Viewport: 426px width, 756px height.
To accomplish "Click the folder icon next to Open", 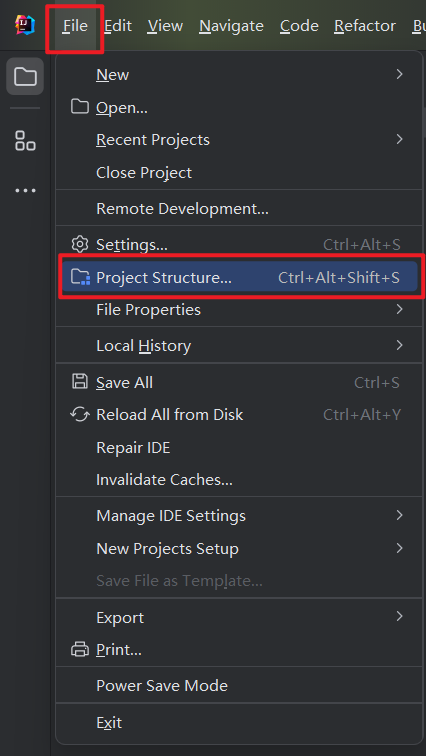I will tap(80, 107).
